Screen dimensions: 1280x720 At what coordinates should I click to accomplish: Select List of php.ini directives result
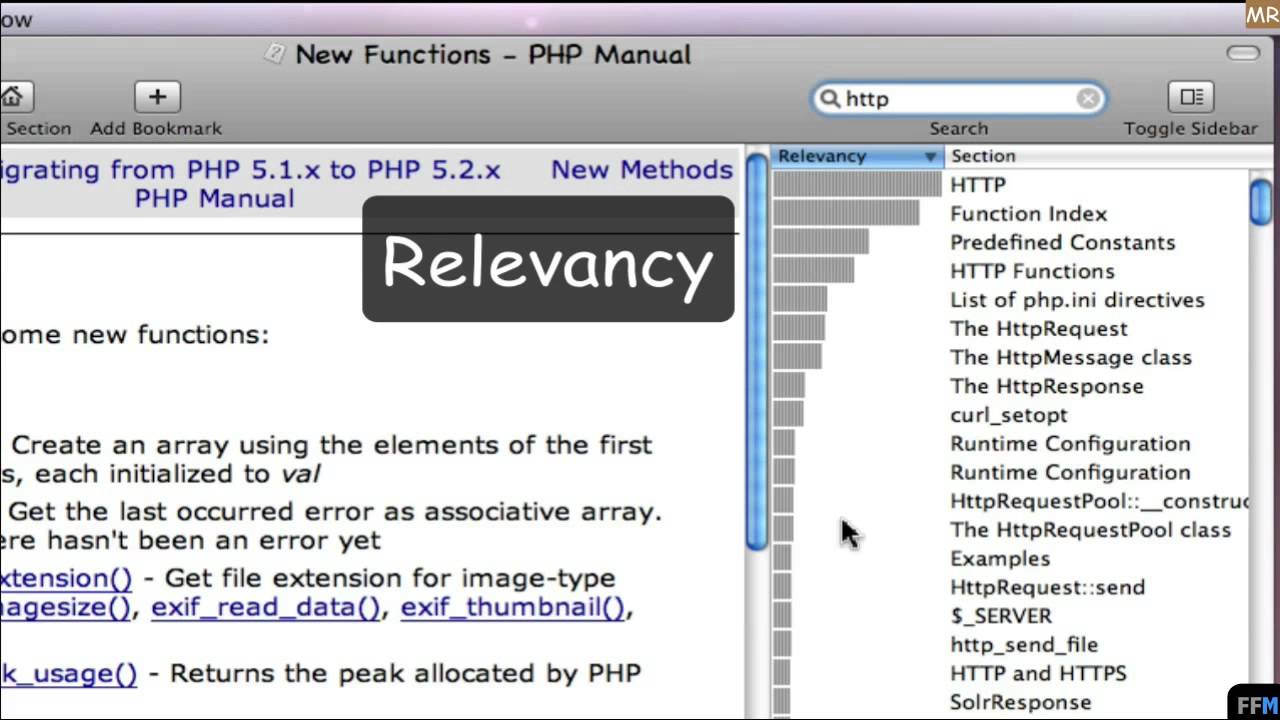click(x=1077, y=300)
